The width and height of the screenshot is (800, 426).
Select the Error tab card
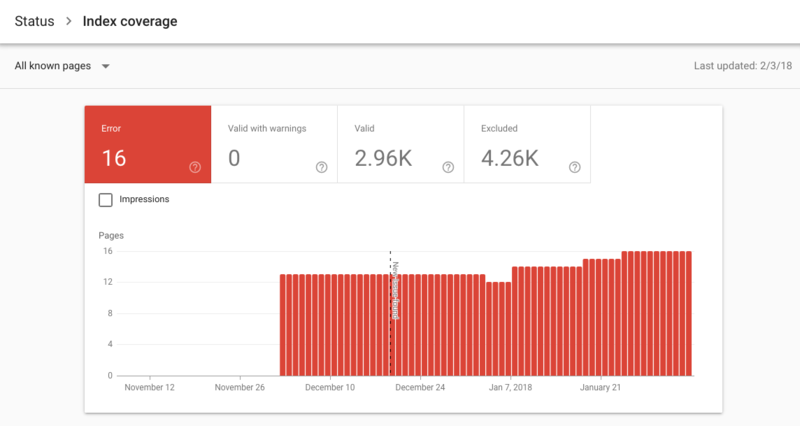tap(148, 144)
